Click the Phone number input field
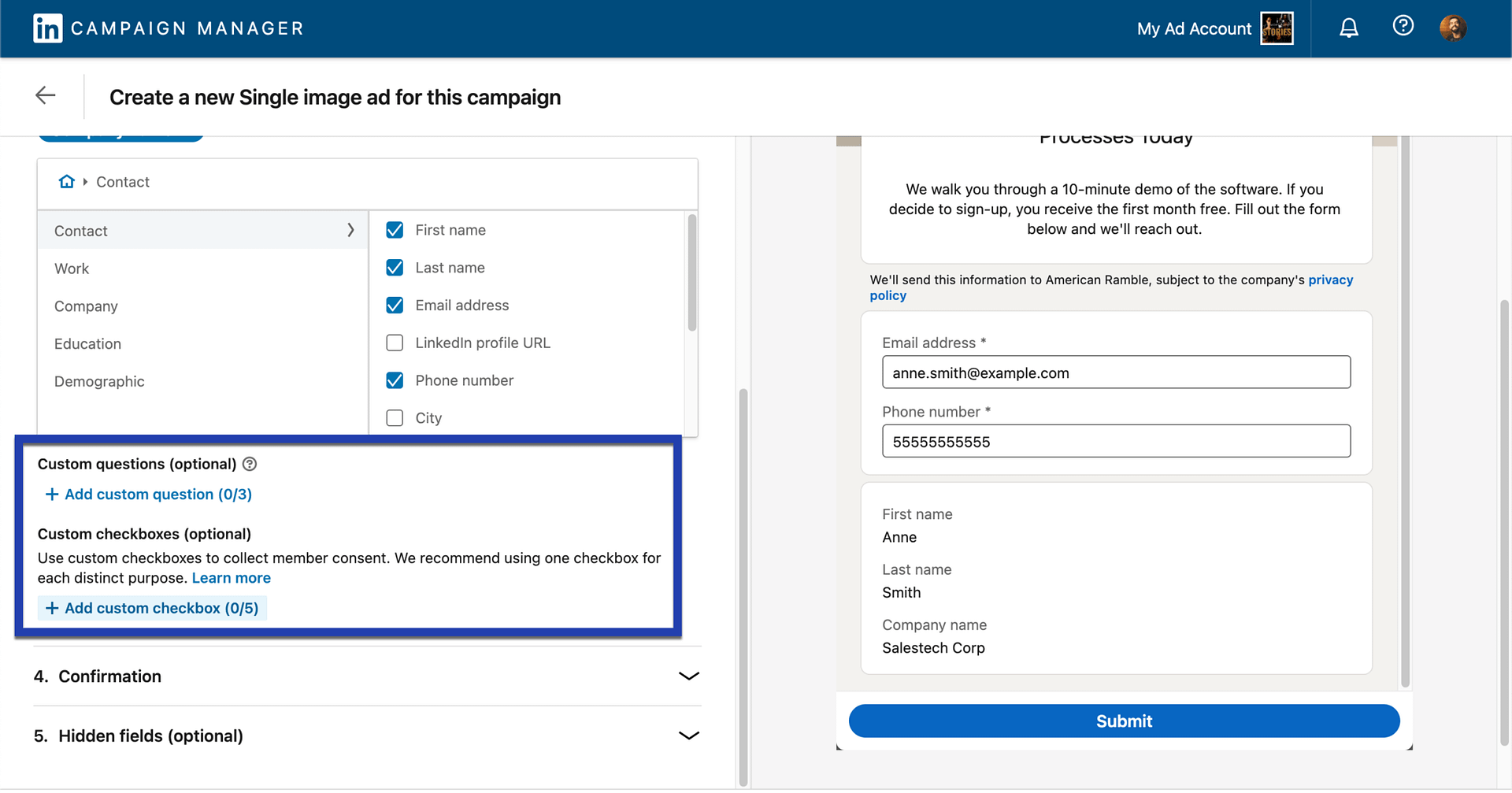 (1116, 441)
